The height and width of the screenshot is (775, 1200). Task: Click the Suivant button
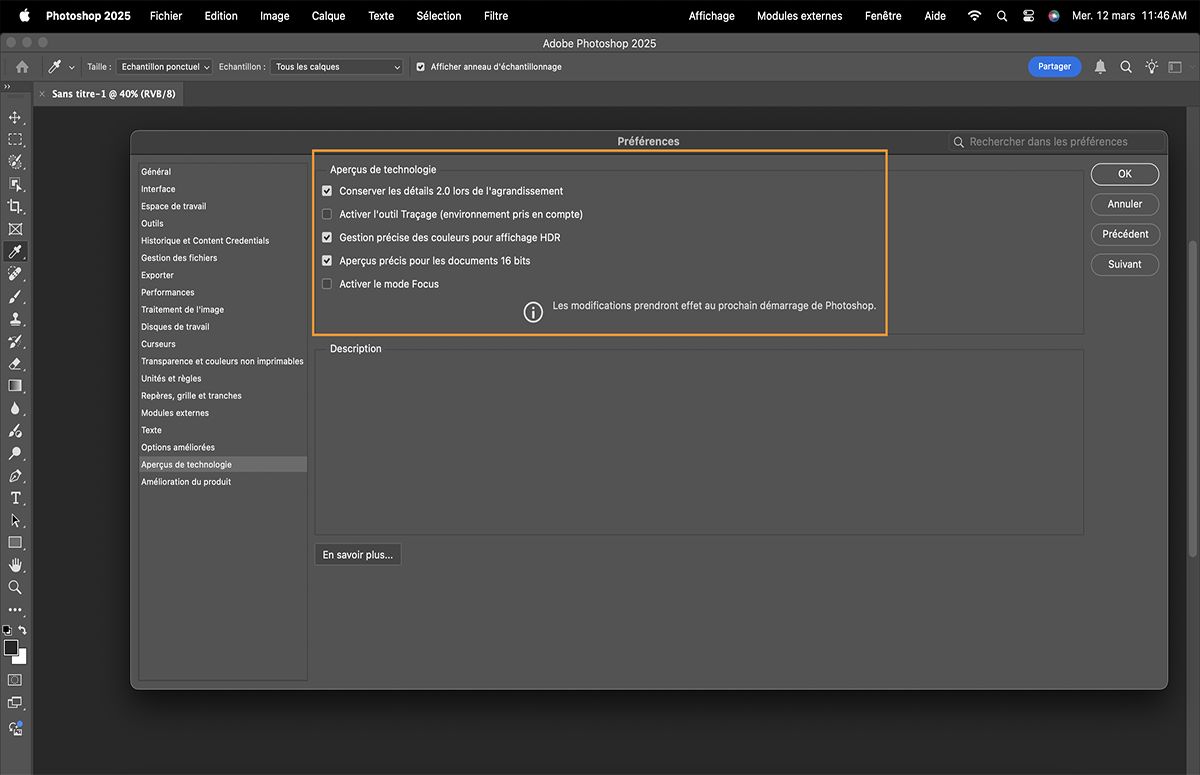tap(1125, 265)
